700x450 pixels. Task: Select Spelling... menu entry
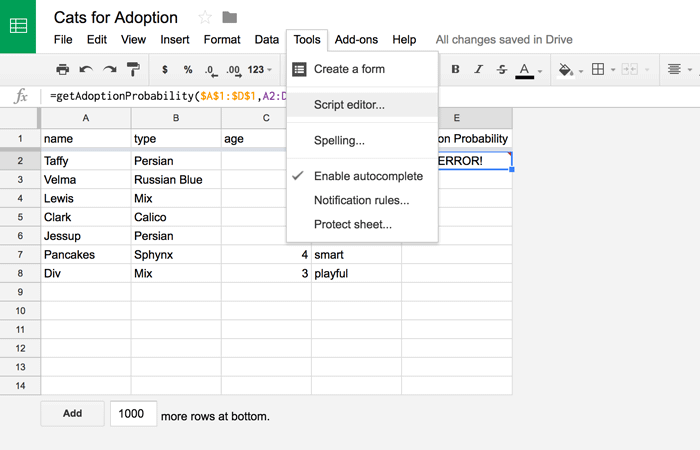click(x=362, y=141)
